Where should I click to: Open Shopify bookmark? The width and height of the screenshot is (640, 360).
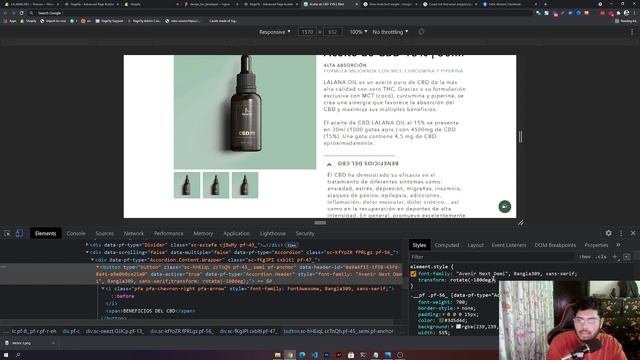(x=28, y=21)
